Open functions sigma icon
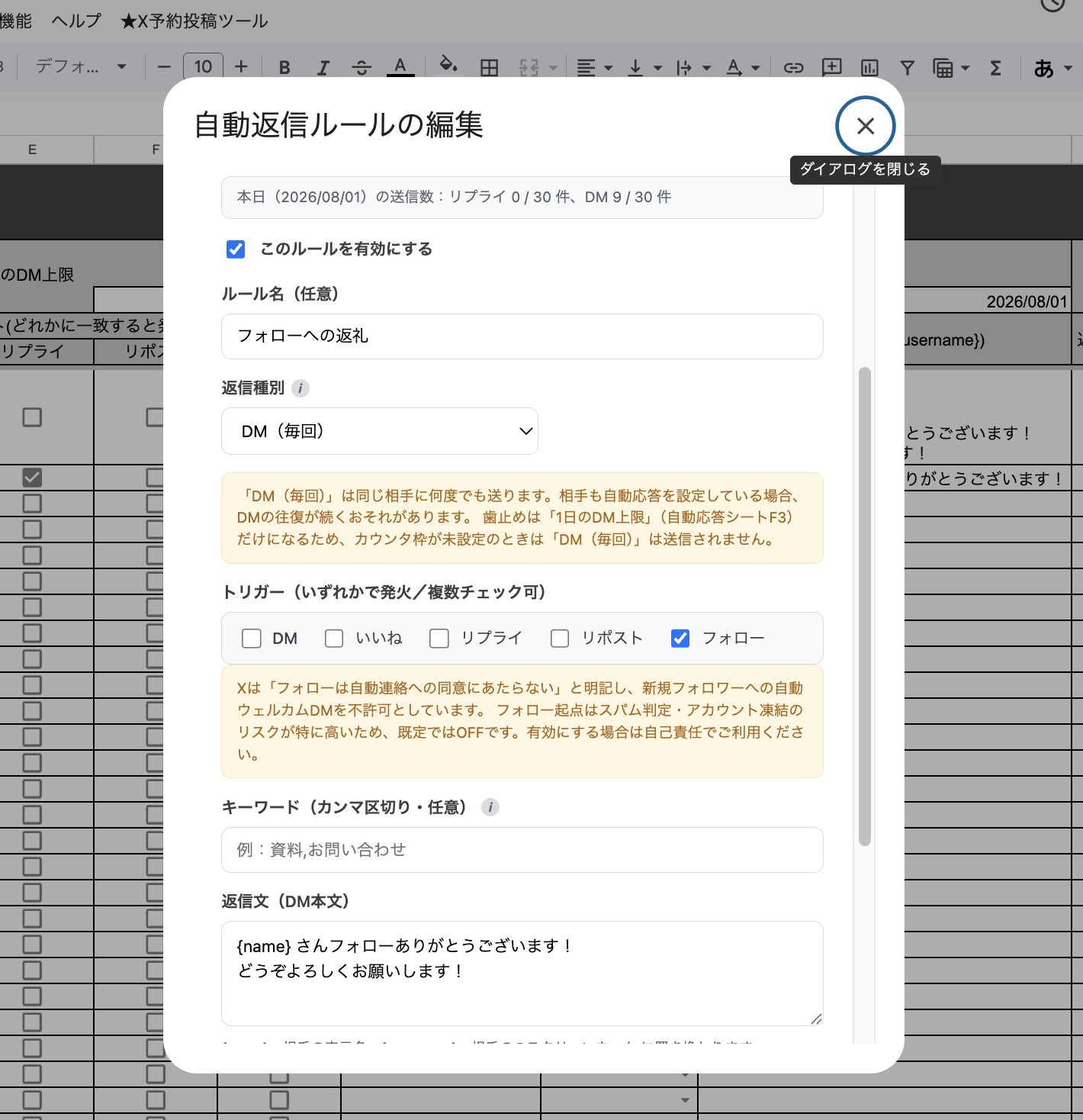Image resolution: width=1083 pixels, height=1120 pixels. coord(995,68)
